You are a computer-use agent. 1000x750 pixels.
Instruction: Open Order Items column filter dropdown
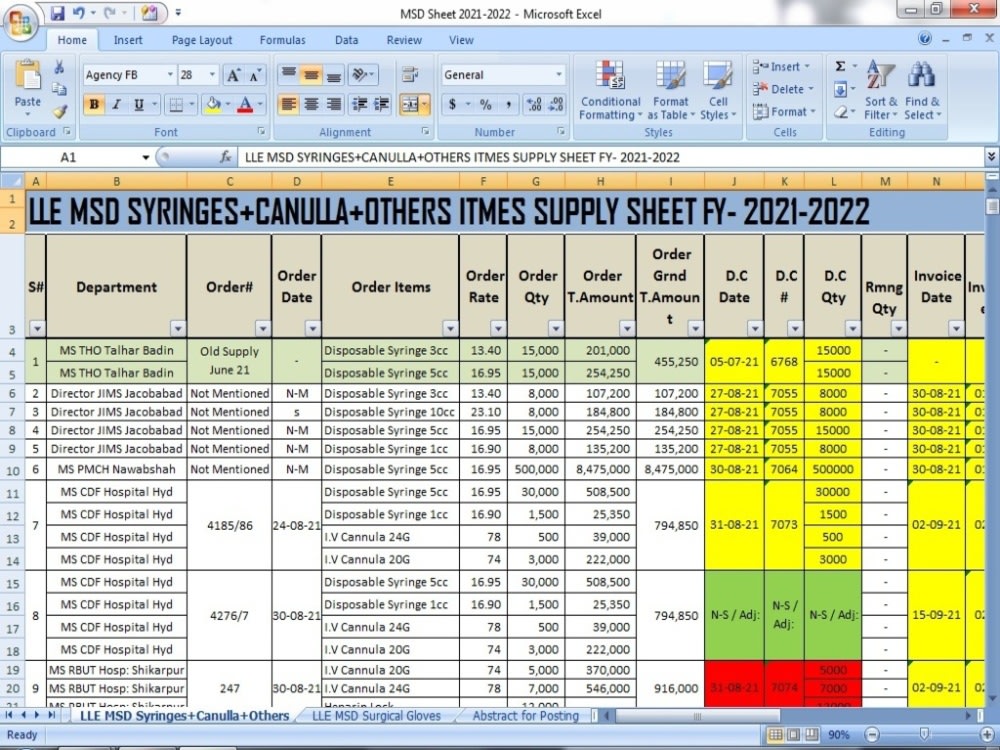pos(451,329)
